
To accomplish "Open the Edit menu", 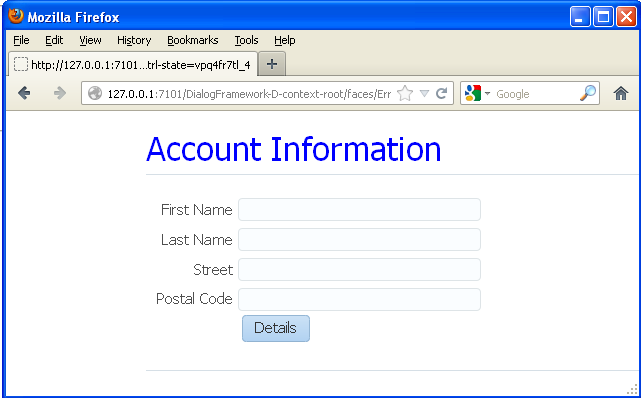I will click(54, 40).
